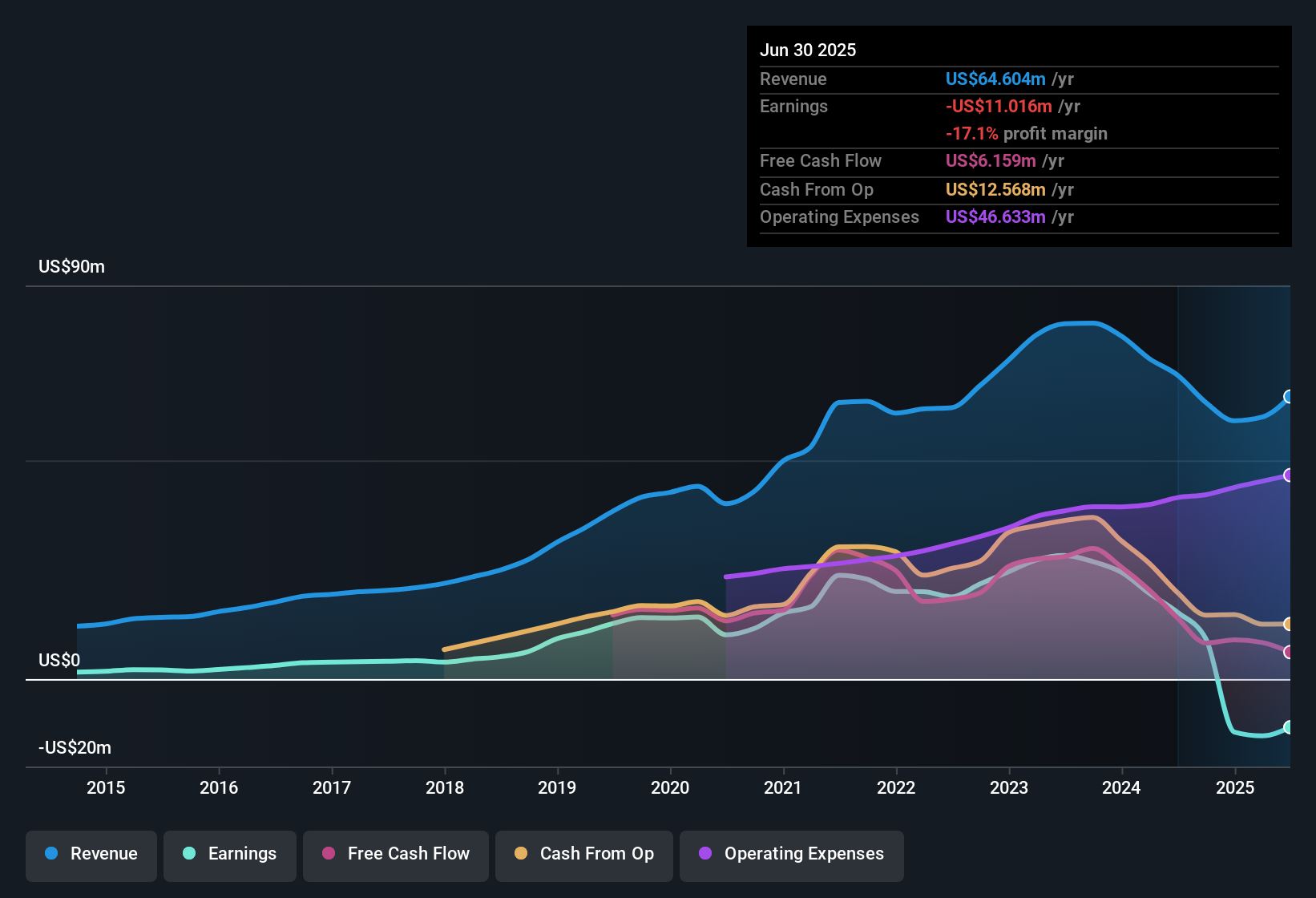Click the teal Earnings legend dot
This screenshot has height=898, width=1316.
click(x=190, y=854)
